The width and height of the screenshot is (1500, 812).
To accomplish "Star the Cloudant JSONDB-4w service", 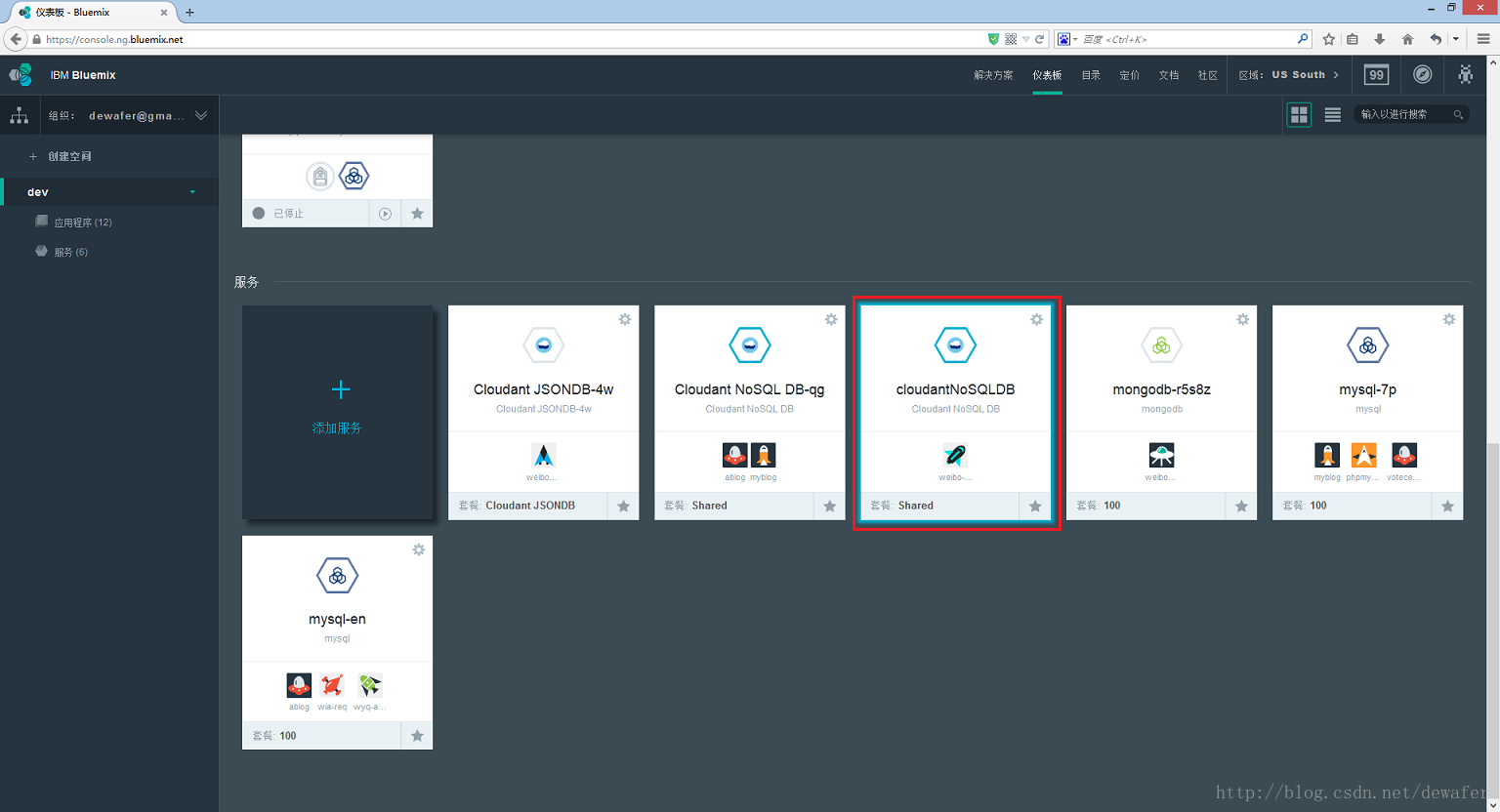I will [x=623, y=506].
